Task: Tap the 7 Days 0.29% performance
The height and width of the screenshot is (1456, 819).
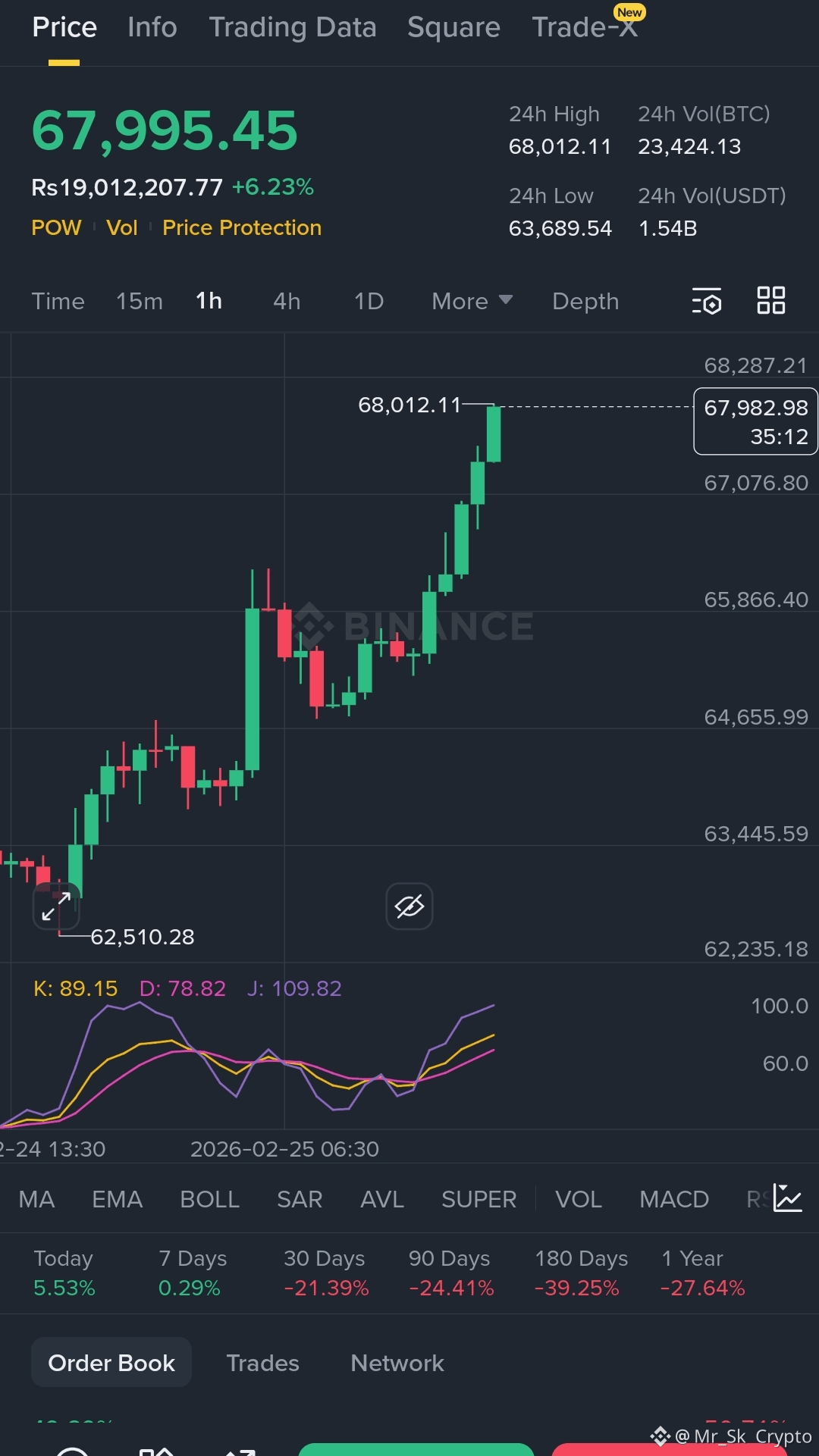Action: (193, 1273)
